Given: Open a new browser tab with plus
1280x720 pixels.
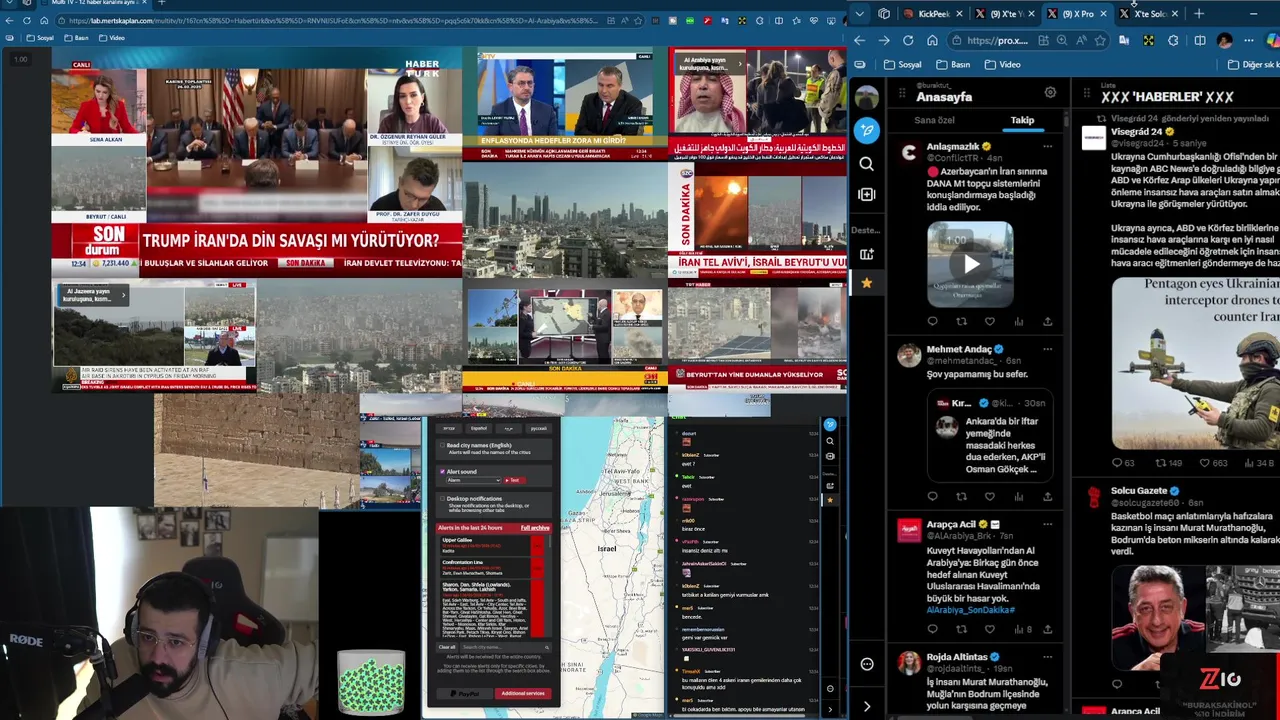Looking at the screenshot, I should click(x=1199, y=13).
